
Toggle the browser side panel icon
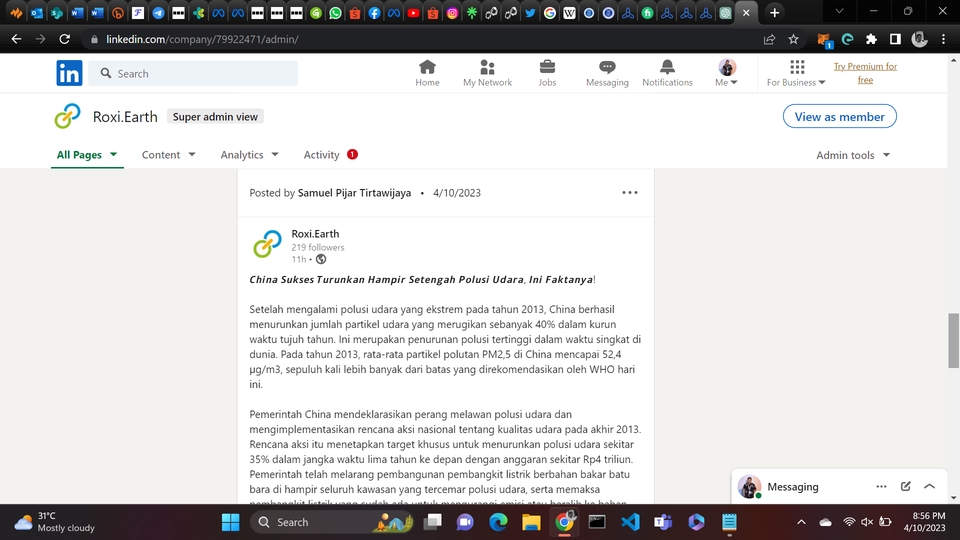point(895,39)
